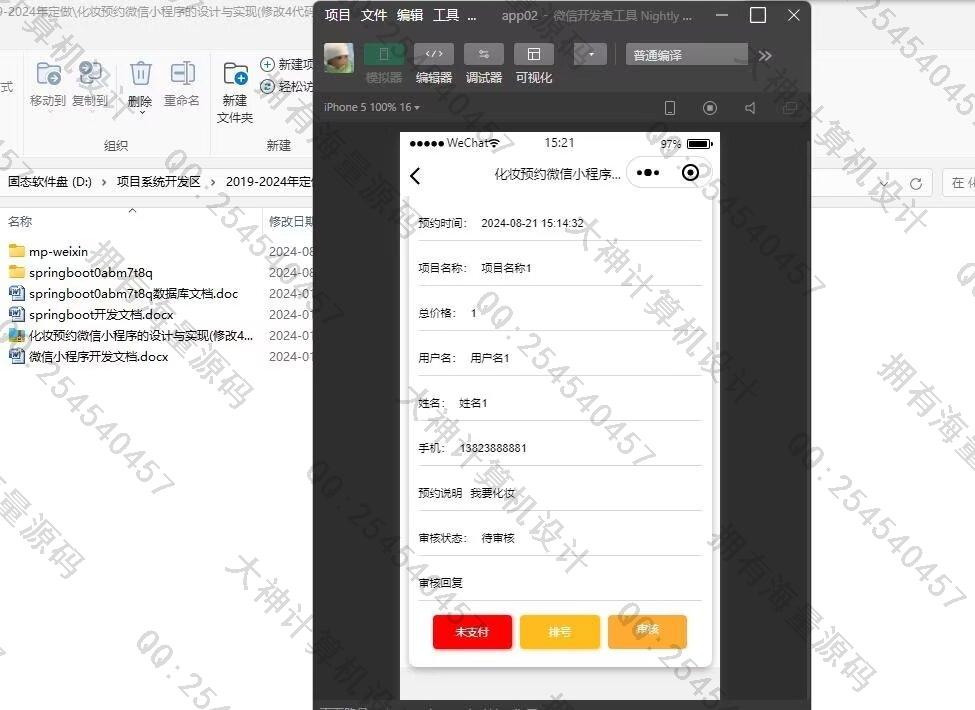Click the 我要化妆 appointment note
This screenshot has height=710, width=975.
(x=492, y=493)
